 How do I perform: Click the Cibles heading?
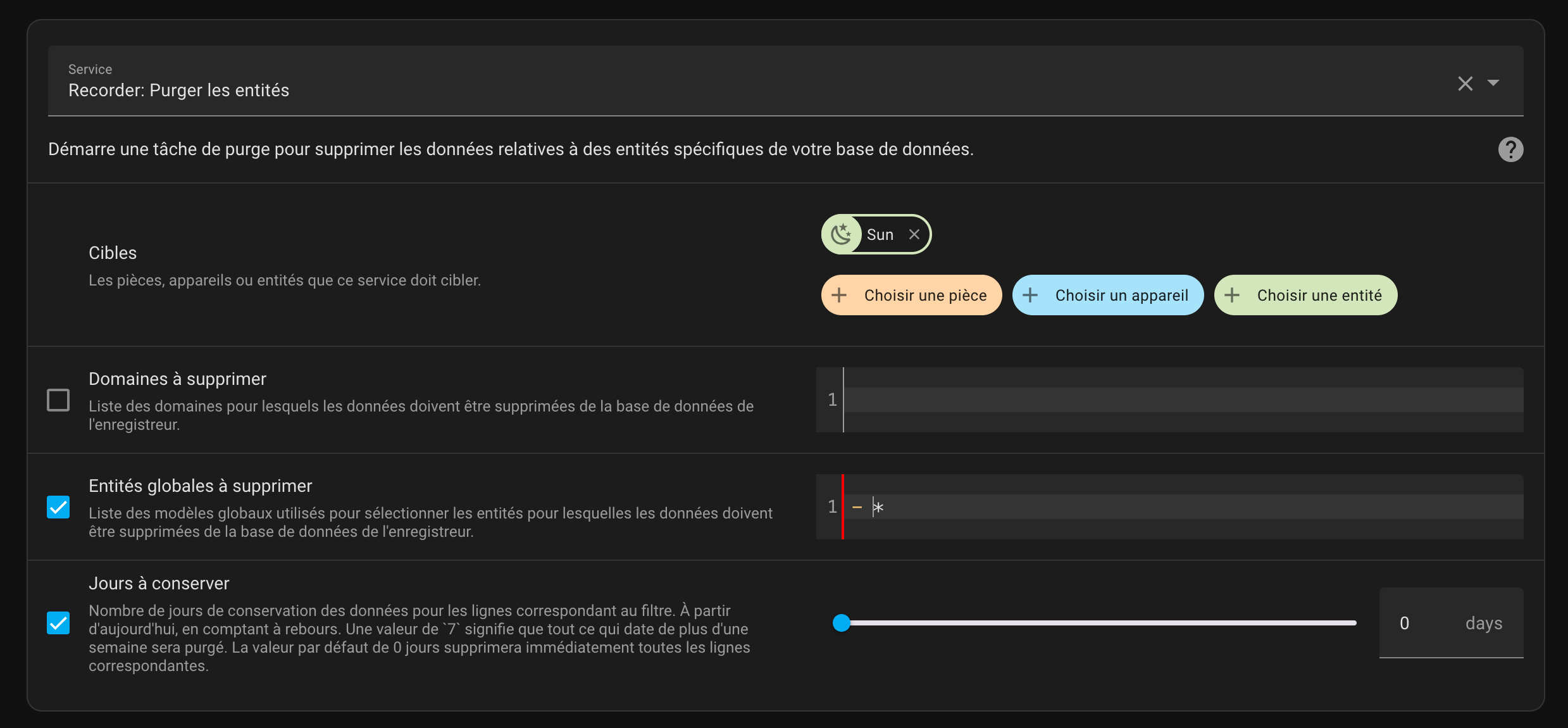[x=113, y=253]
